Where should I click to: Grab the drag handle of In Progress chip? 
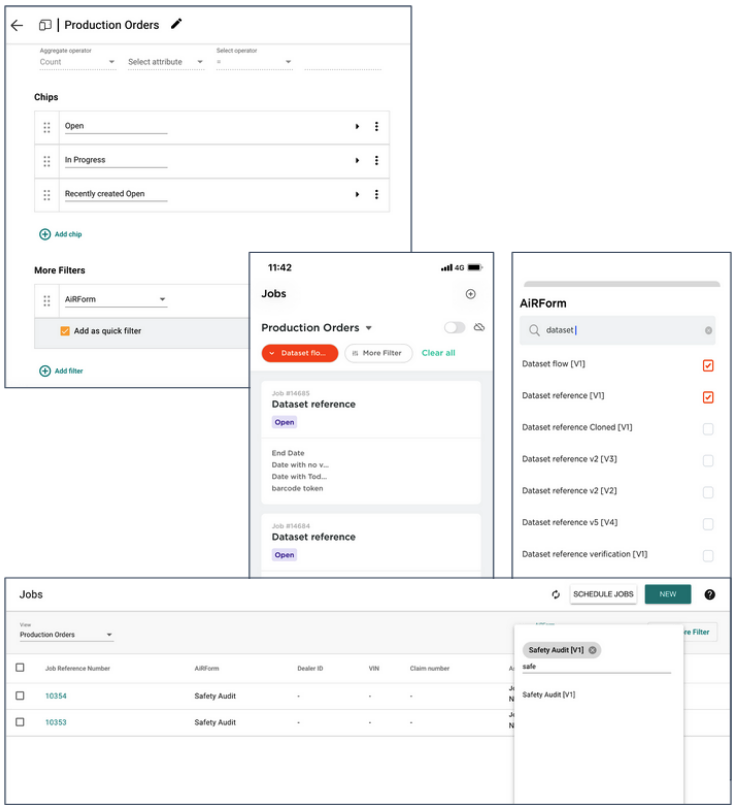coord(47,161)
